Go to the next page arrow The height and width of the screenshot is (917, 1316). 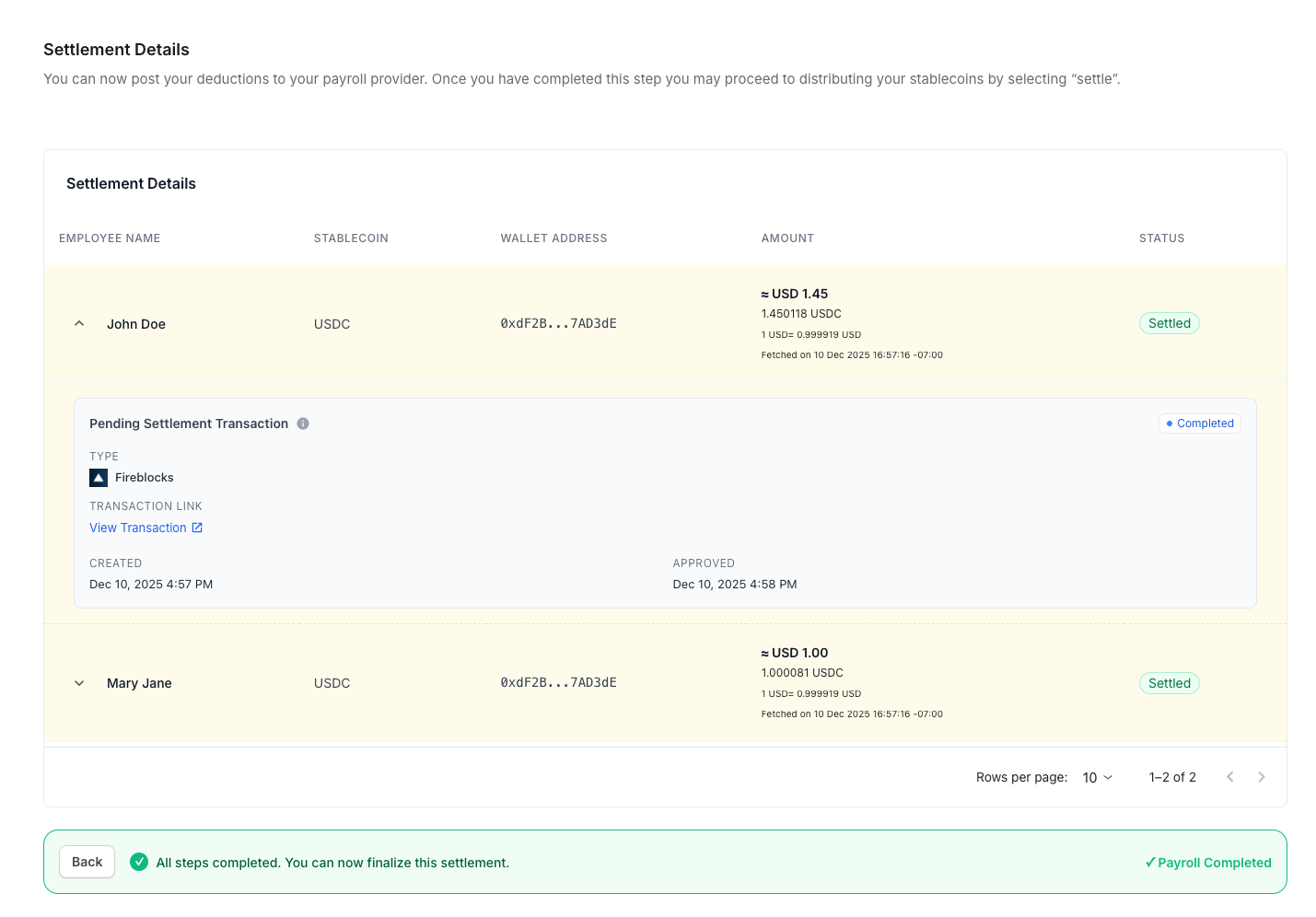(1262, 777)
